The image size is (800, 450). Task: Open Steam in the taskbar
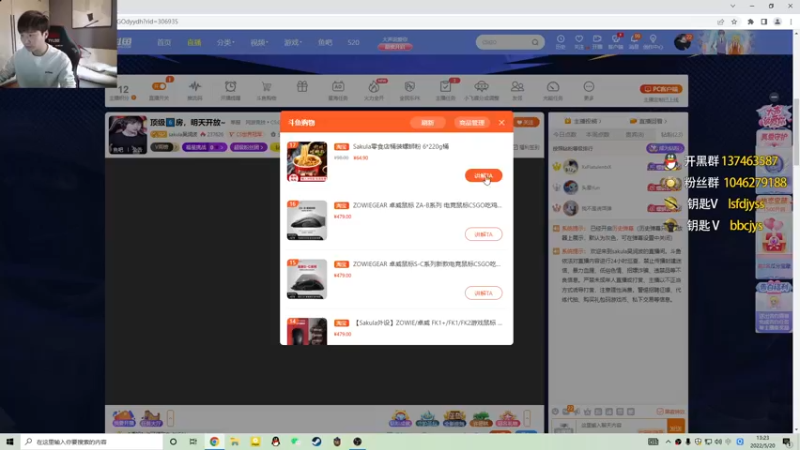click(316, 442)
